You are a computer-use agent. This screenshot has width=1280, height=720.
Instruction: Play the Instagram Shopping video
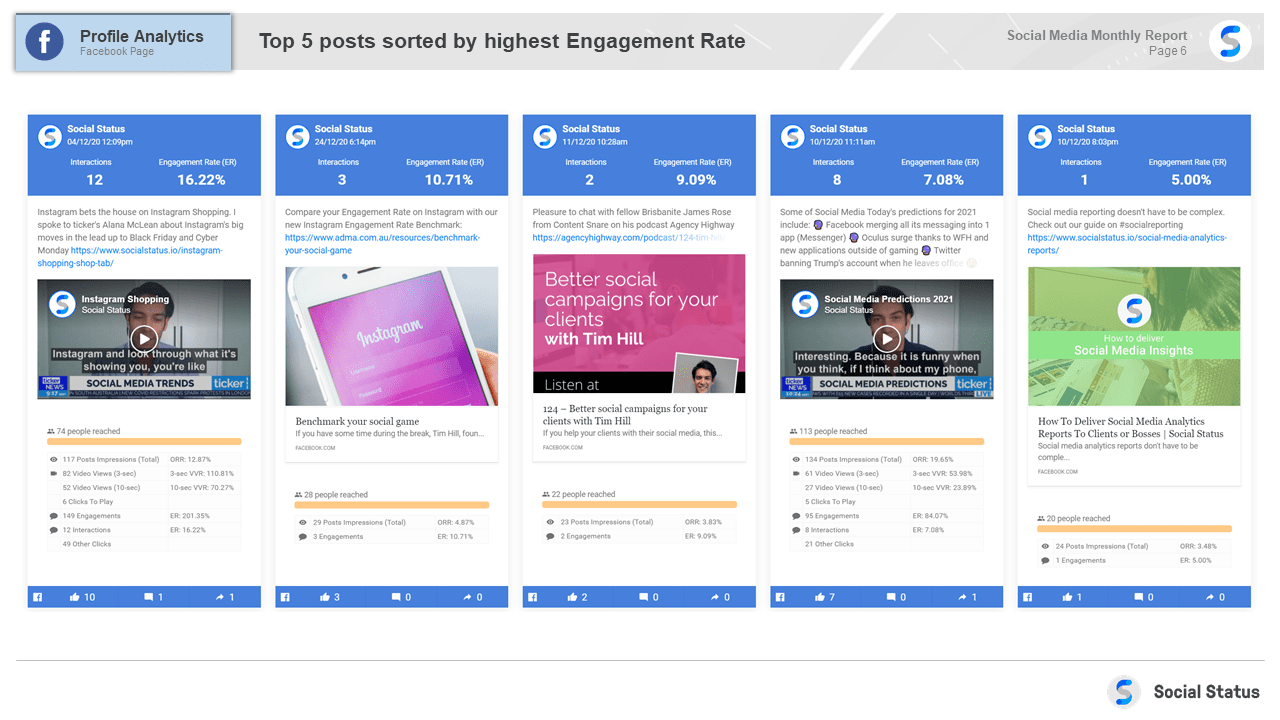[144, 338]
